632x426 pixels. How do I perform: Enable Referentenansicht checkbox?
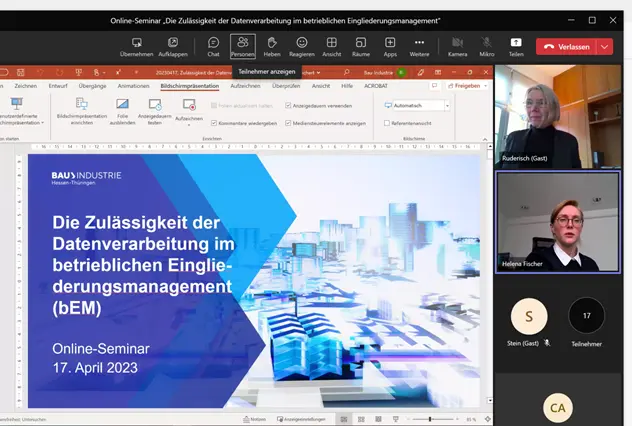coord(387,123)
